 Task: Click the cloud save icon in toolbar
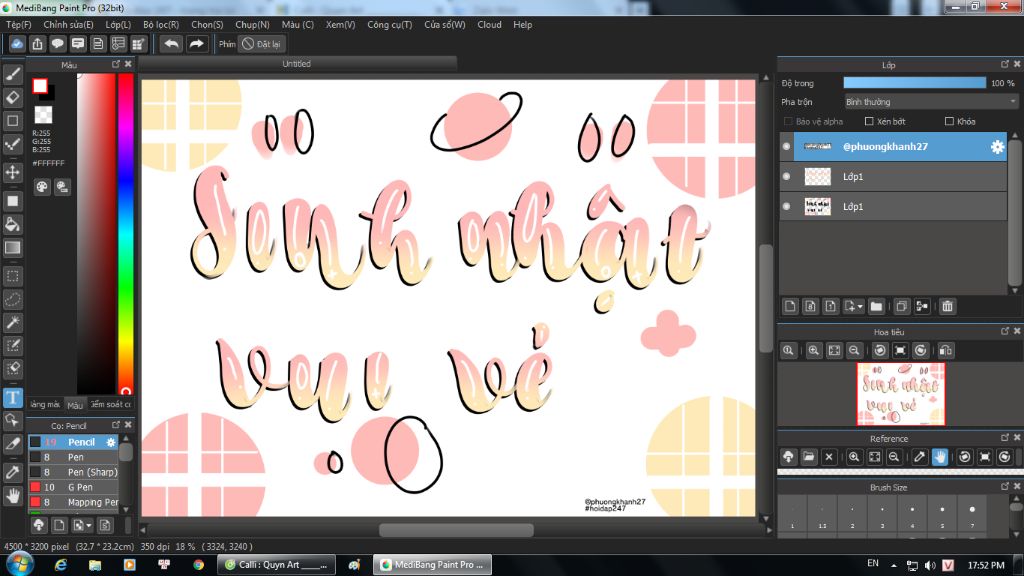pyautogui.click(x=17, y=44)
